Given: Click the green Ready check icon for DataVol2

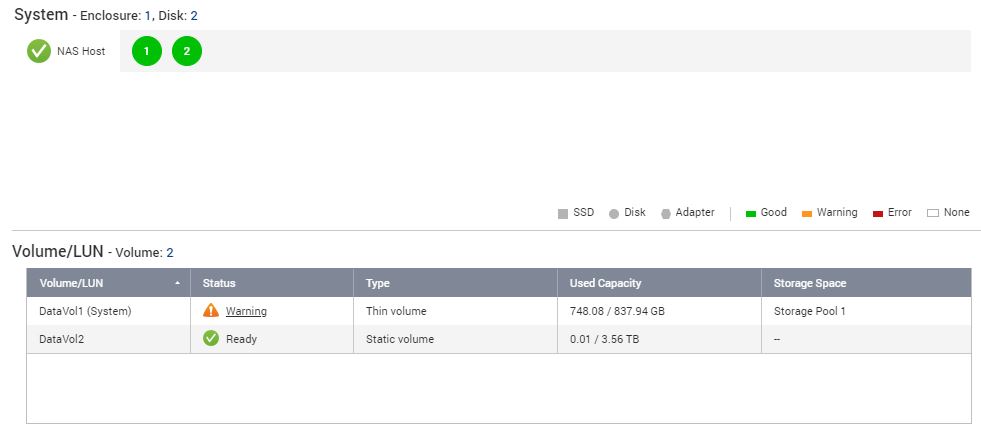Looking at the screenshot, I should [x=211, y=339].
